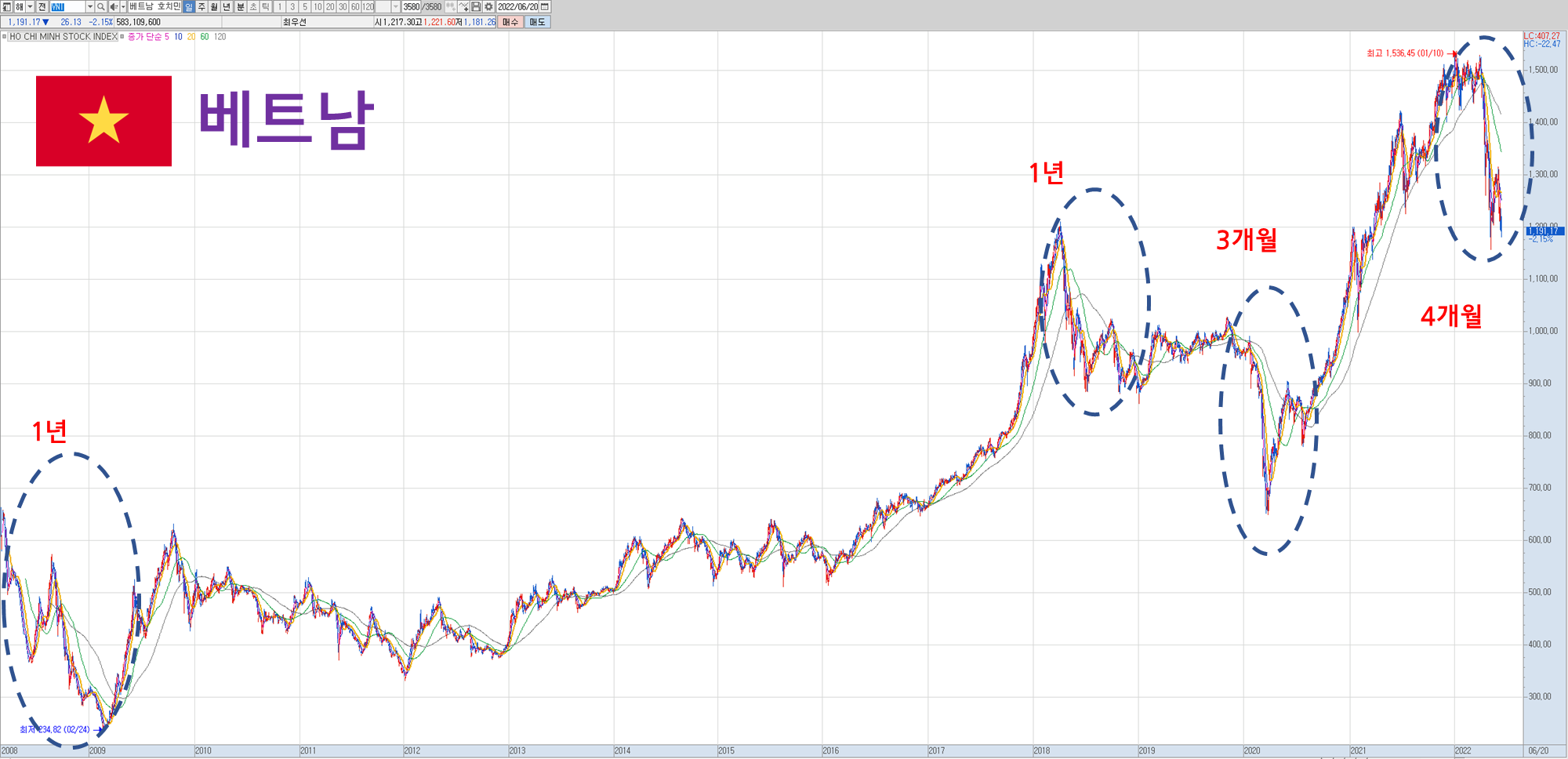Click the symbol search magnifier icon

[101, 6]
